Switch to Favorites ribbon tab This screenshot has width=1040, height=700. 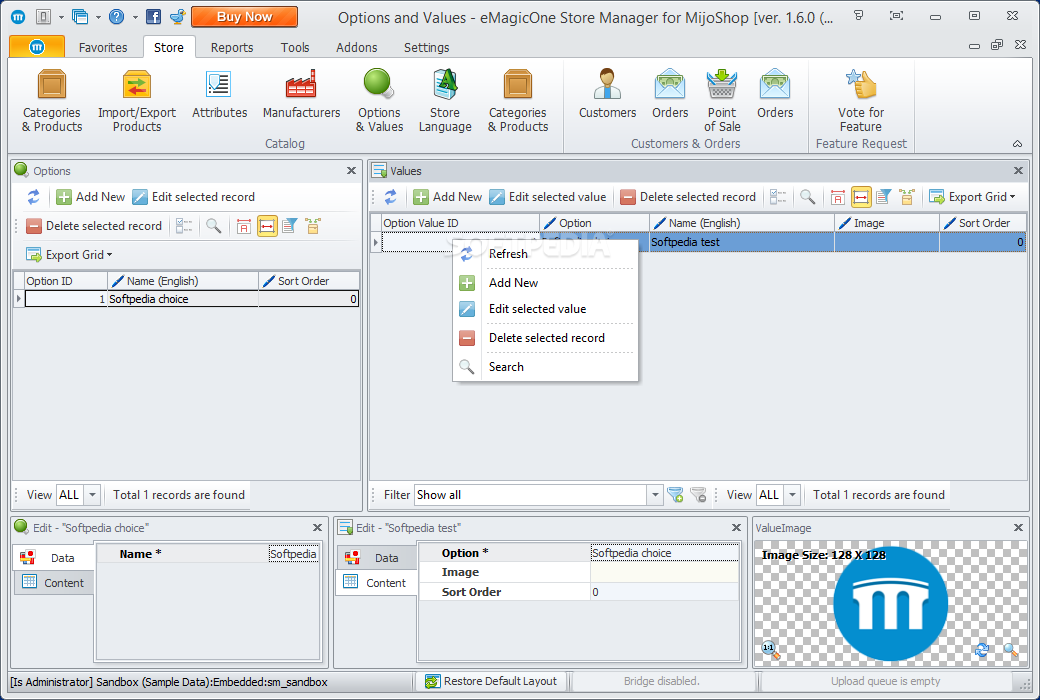click(x=103, y=48)
